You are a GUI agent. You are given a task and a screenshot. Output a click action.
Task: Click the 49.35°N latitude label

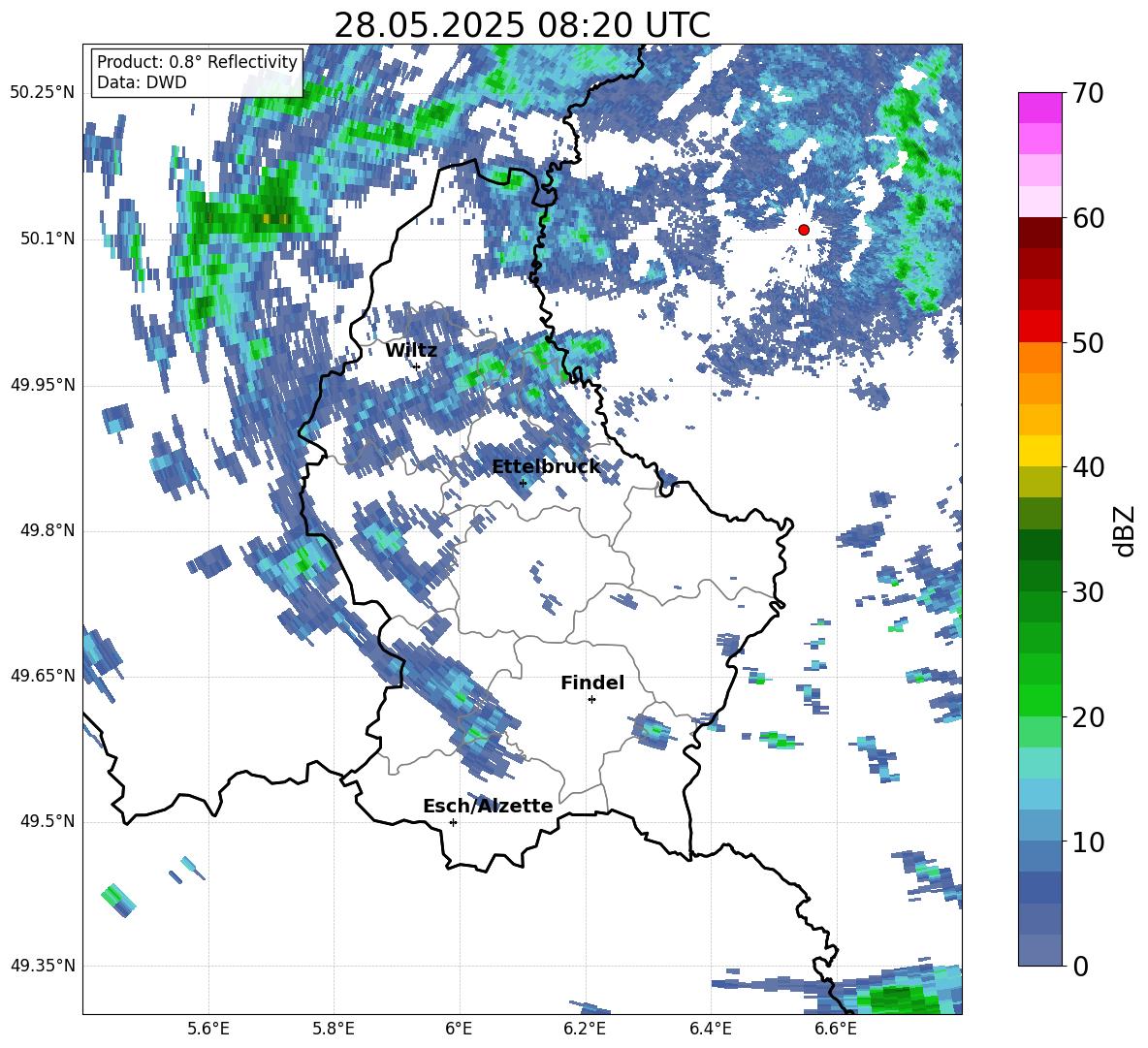pos(43,966)
